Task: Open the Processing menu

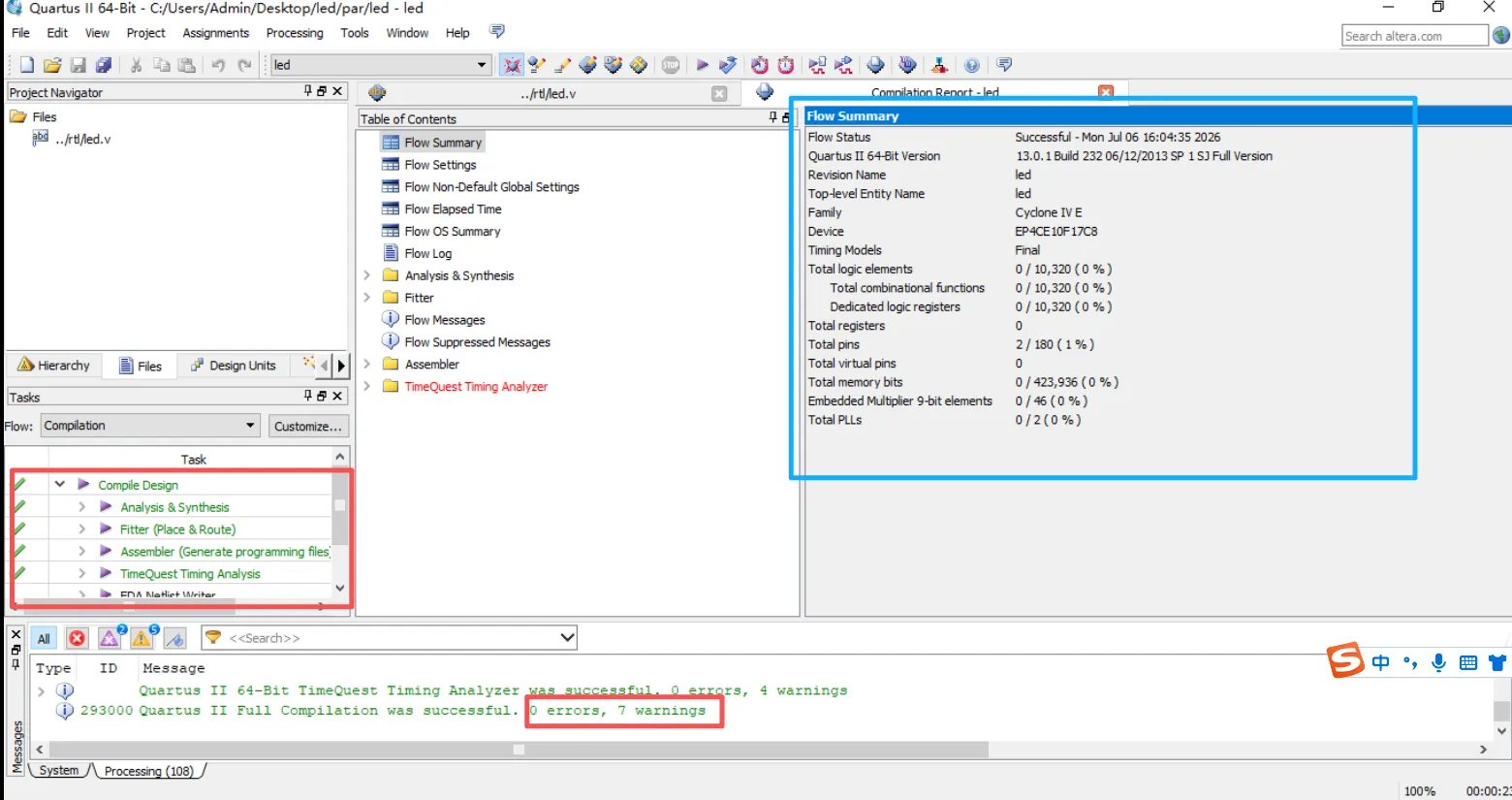Action: [295, 33]
